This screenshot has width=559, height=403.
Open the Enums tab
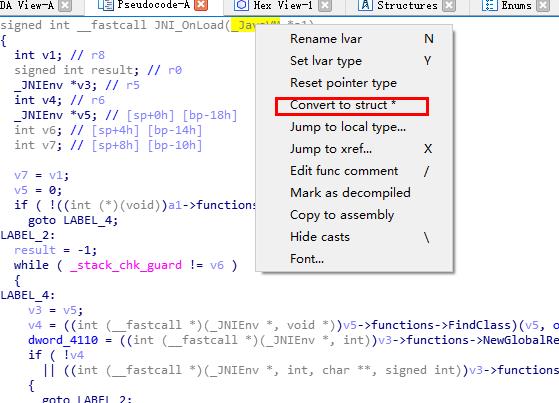pyautogui.click(x=516, y=5)
